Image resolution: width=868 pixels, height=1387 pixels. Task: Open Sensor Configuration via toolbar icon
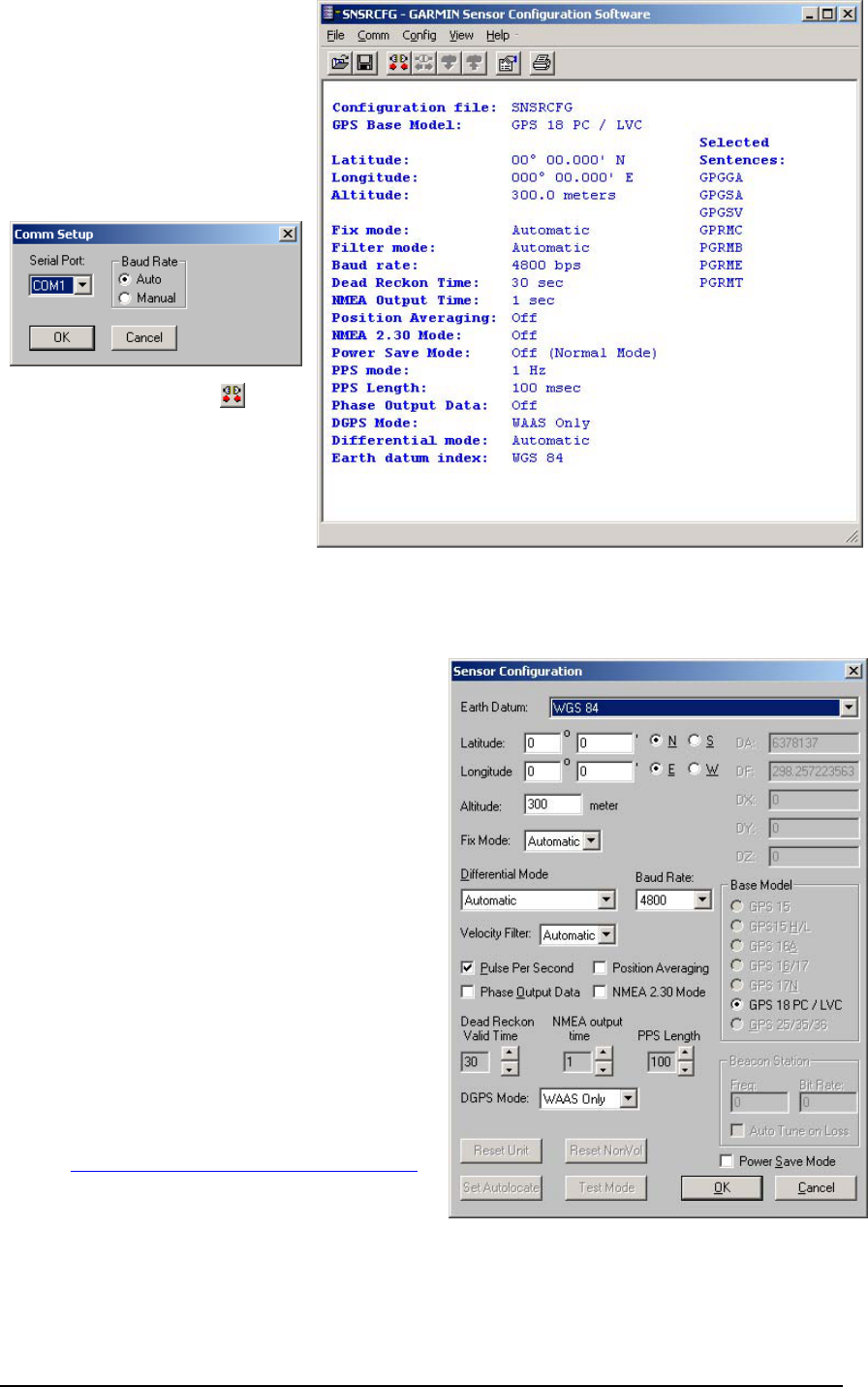508,64
